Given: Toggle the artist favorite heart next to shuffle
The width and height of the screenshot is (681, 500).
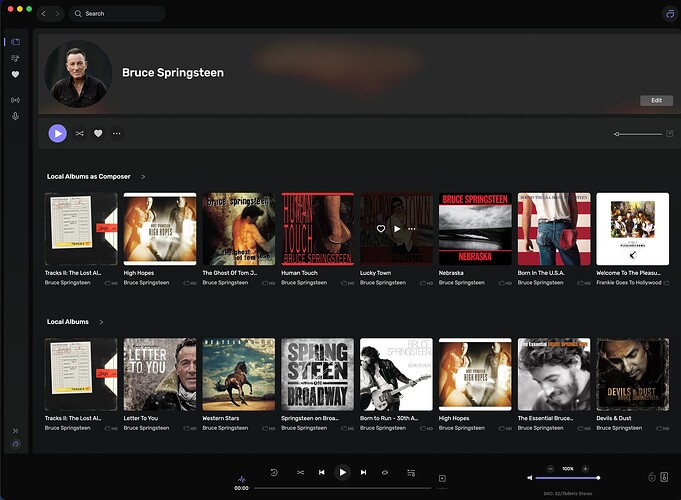Looking at the screenshot, I should (x=98, y=133).
